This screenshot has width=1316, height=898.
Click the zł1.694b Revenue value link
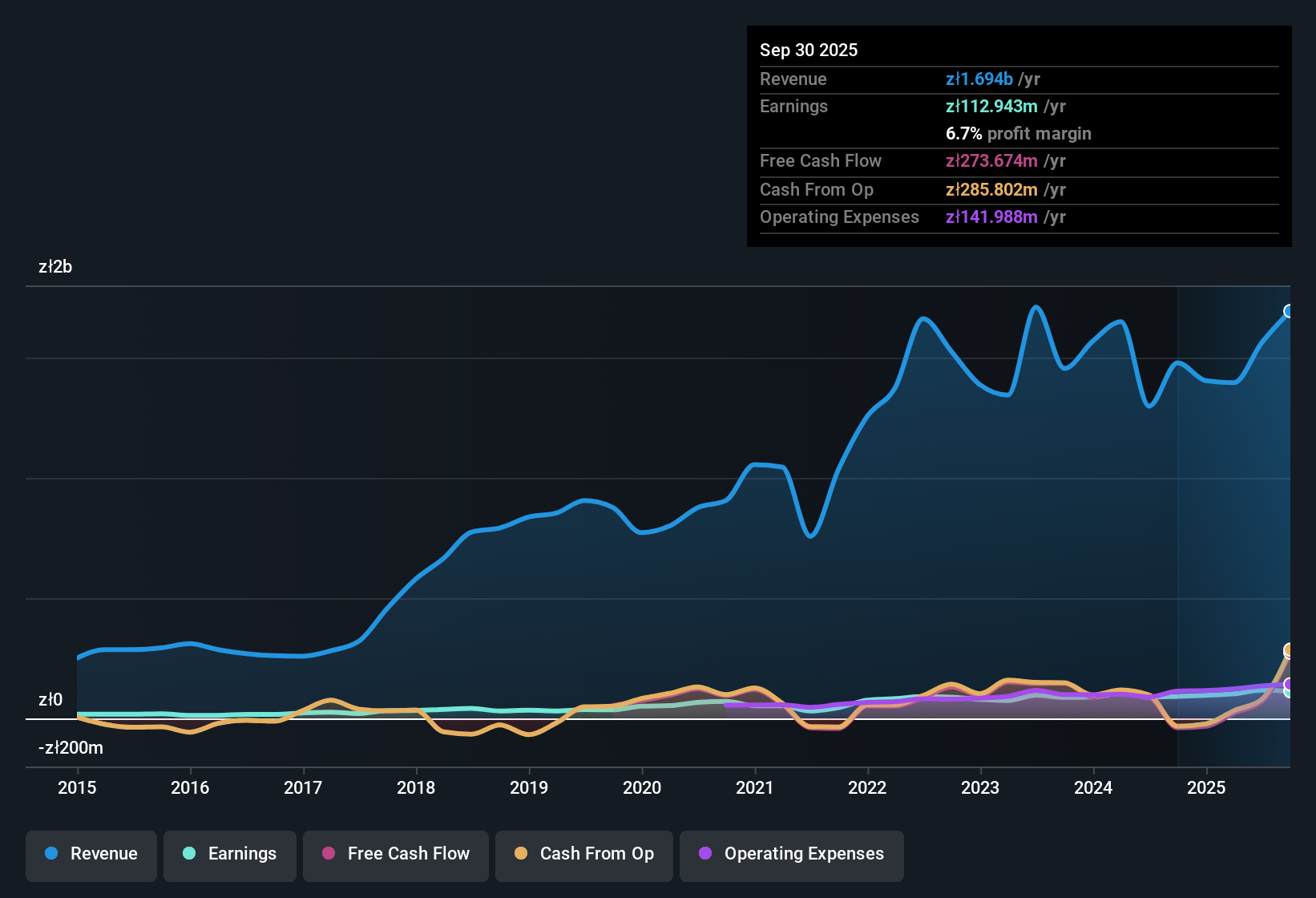(x=979, y=79)
